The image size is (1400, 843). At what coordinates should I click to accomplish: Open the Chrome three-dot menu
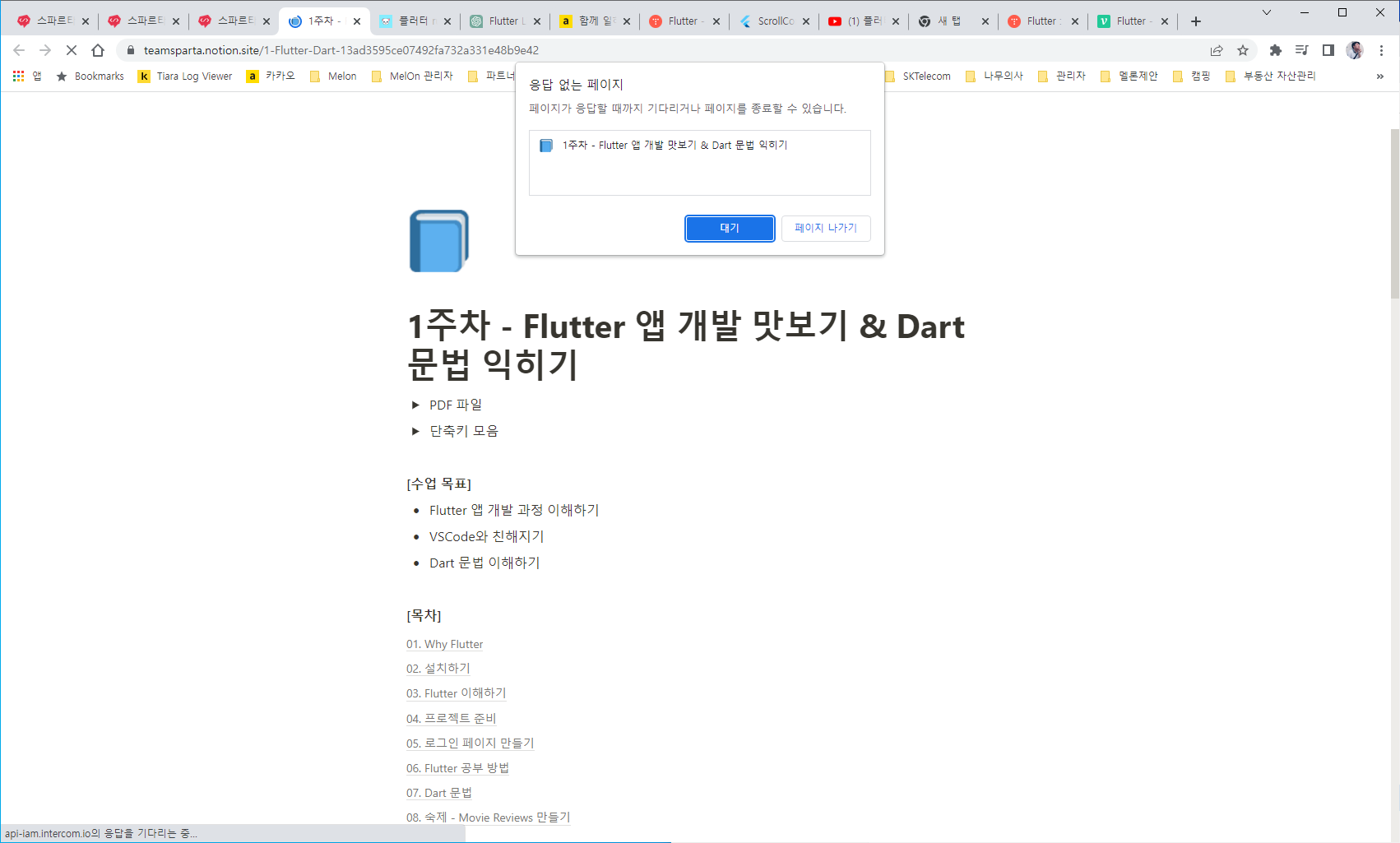tap(1381, 50)
